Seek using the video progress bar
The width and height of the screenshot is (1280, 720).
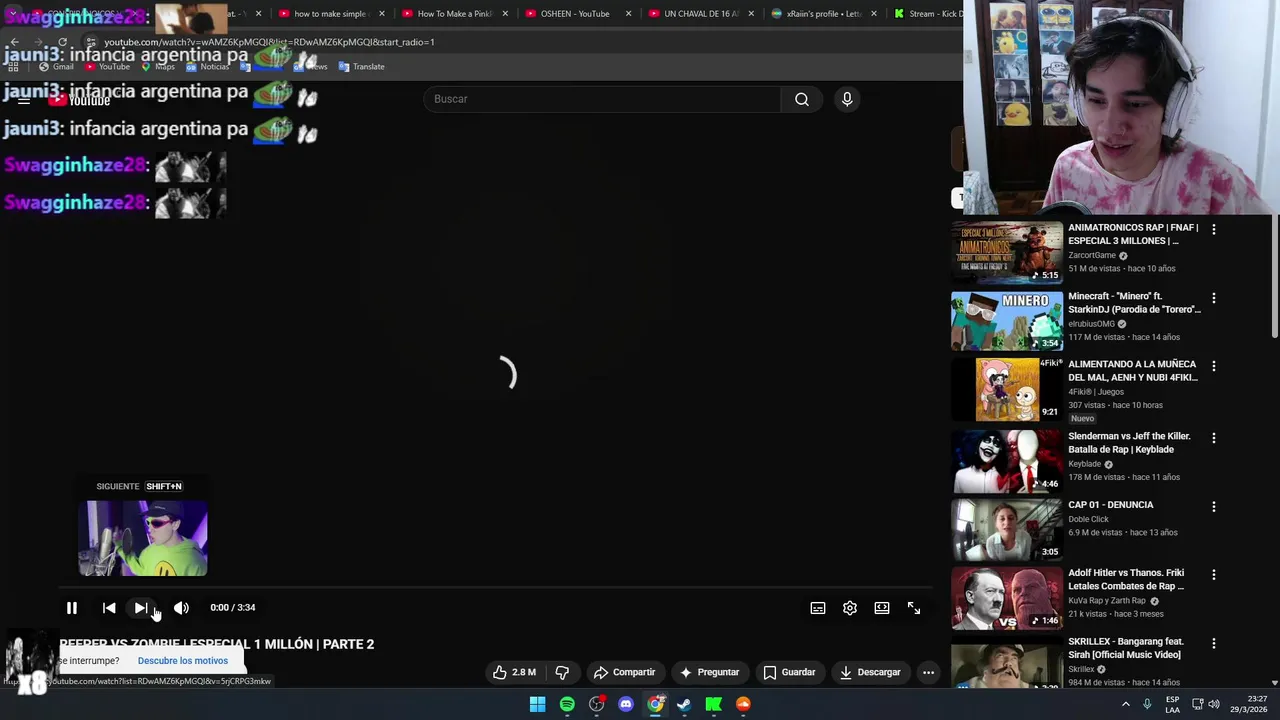496,588
